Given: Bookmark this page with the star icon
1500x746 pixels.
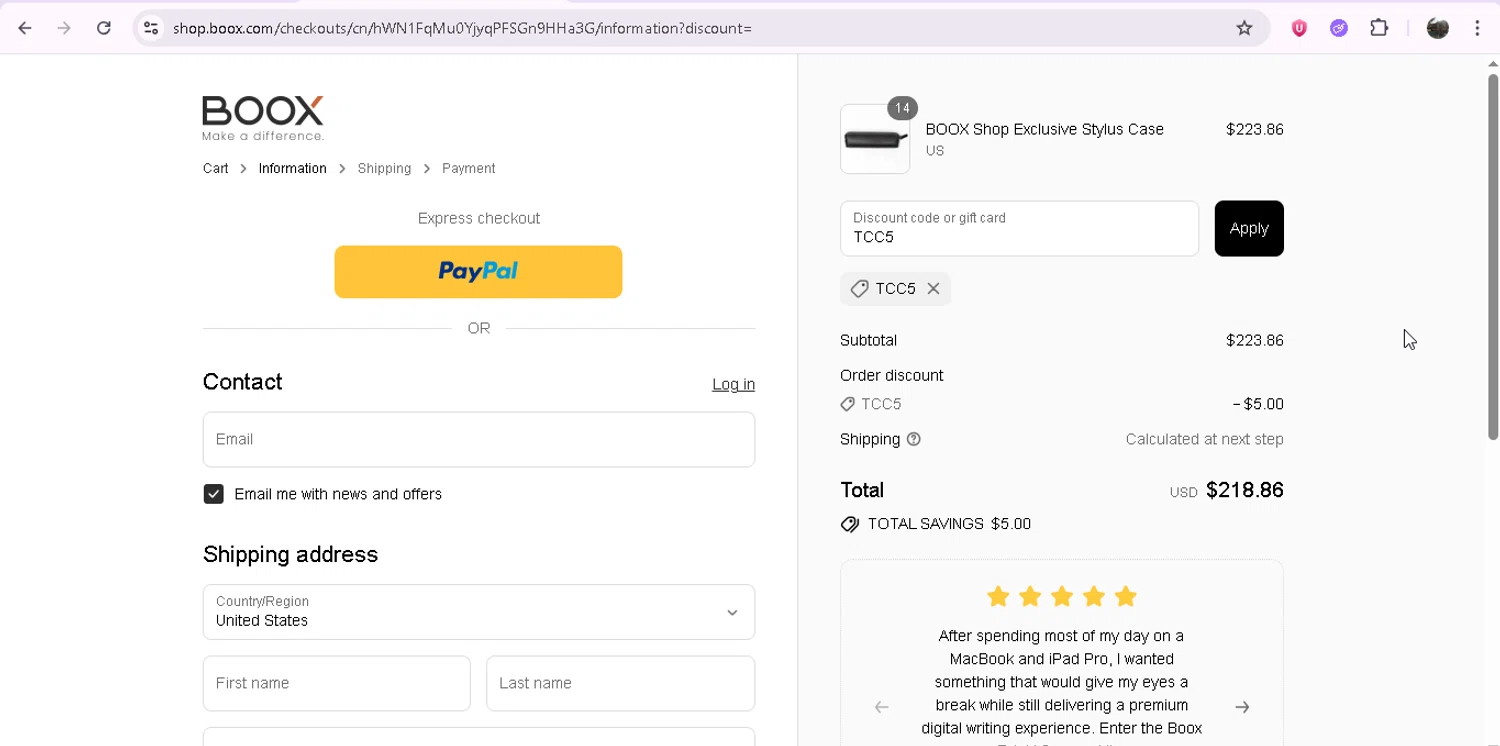Looking at the screenshot, I should pos(1244,28).
